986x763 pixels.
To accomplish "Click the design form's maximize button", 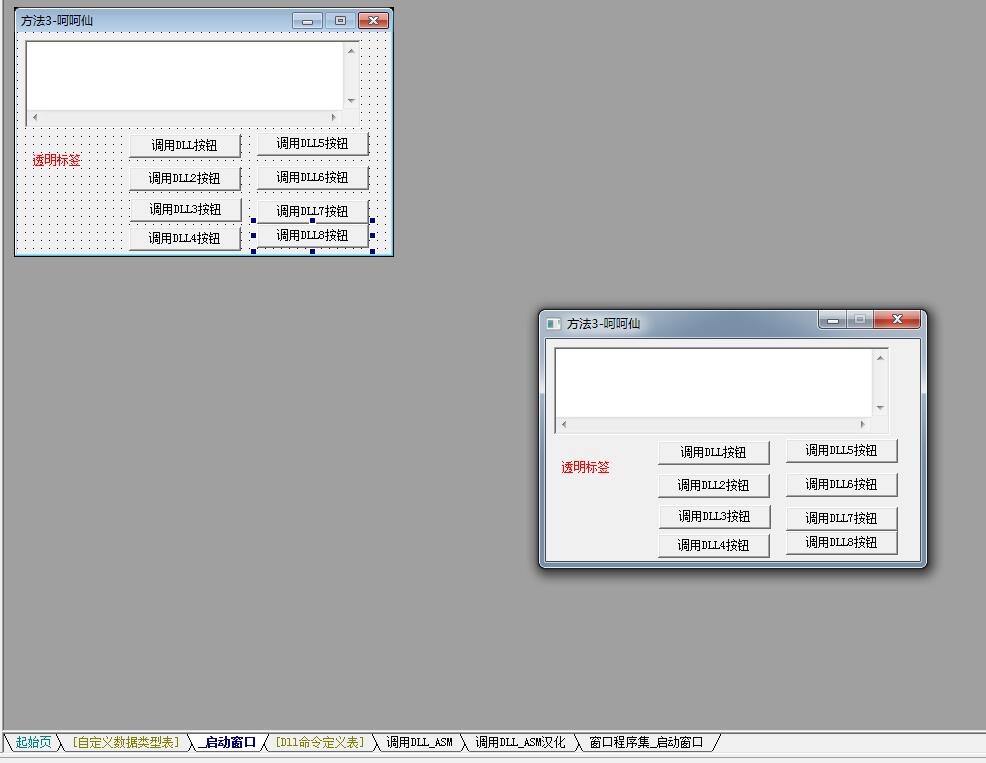I will click(x=340, y=21).
